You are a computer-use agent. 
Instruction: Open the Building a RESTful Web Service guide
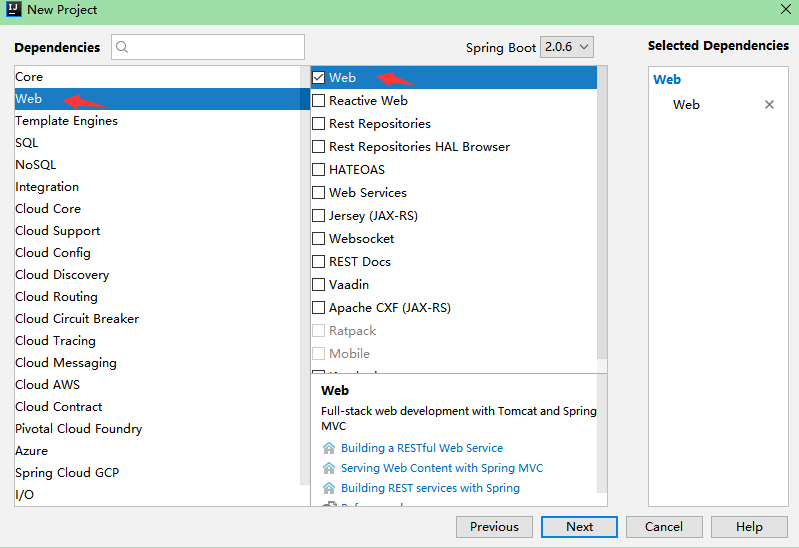pyautogui.click(x=422, y=448)
